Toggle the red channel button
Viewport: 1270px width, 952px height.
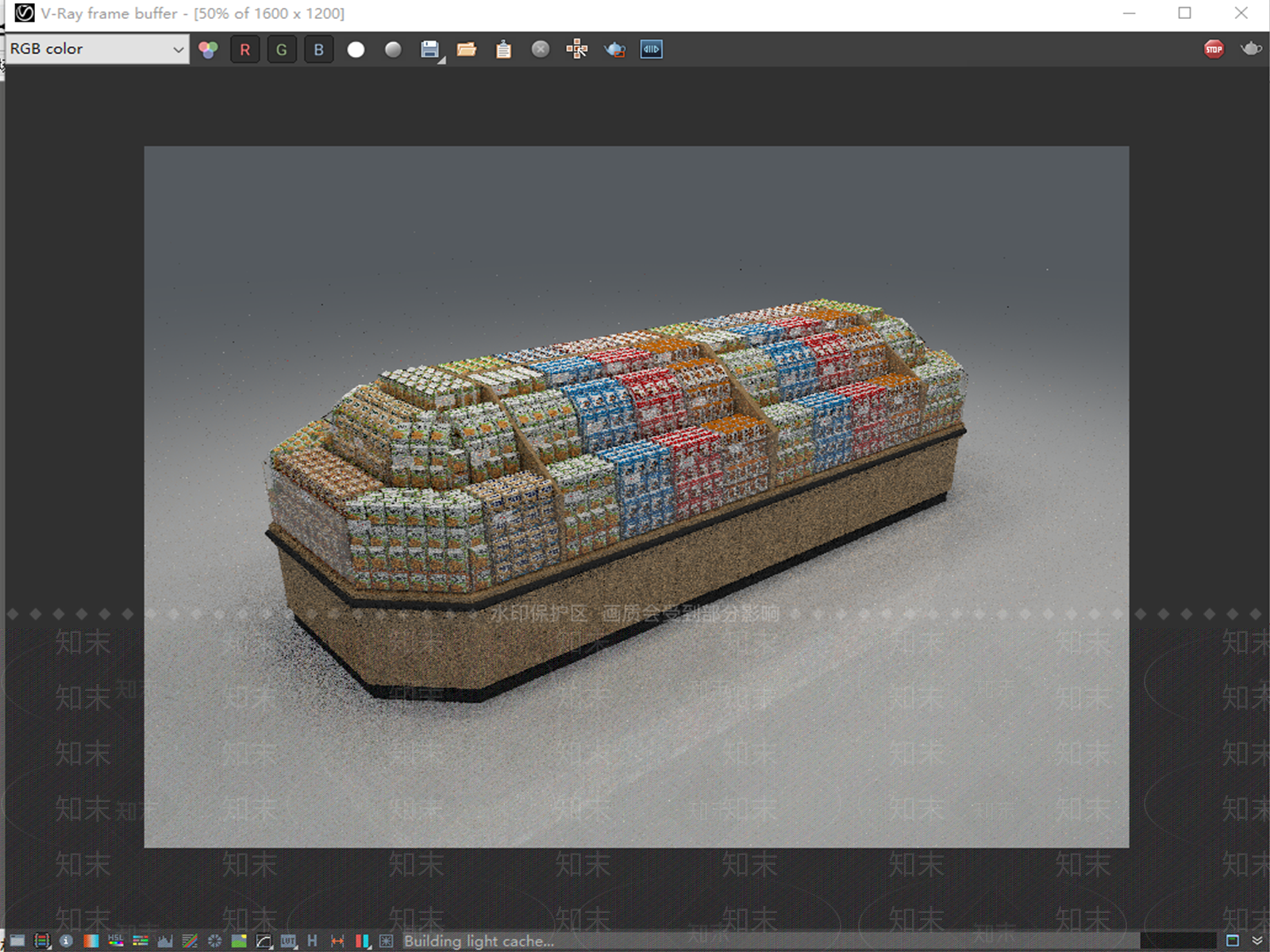point(244,49)
